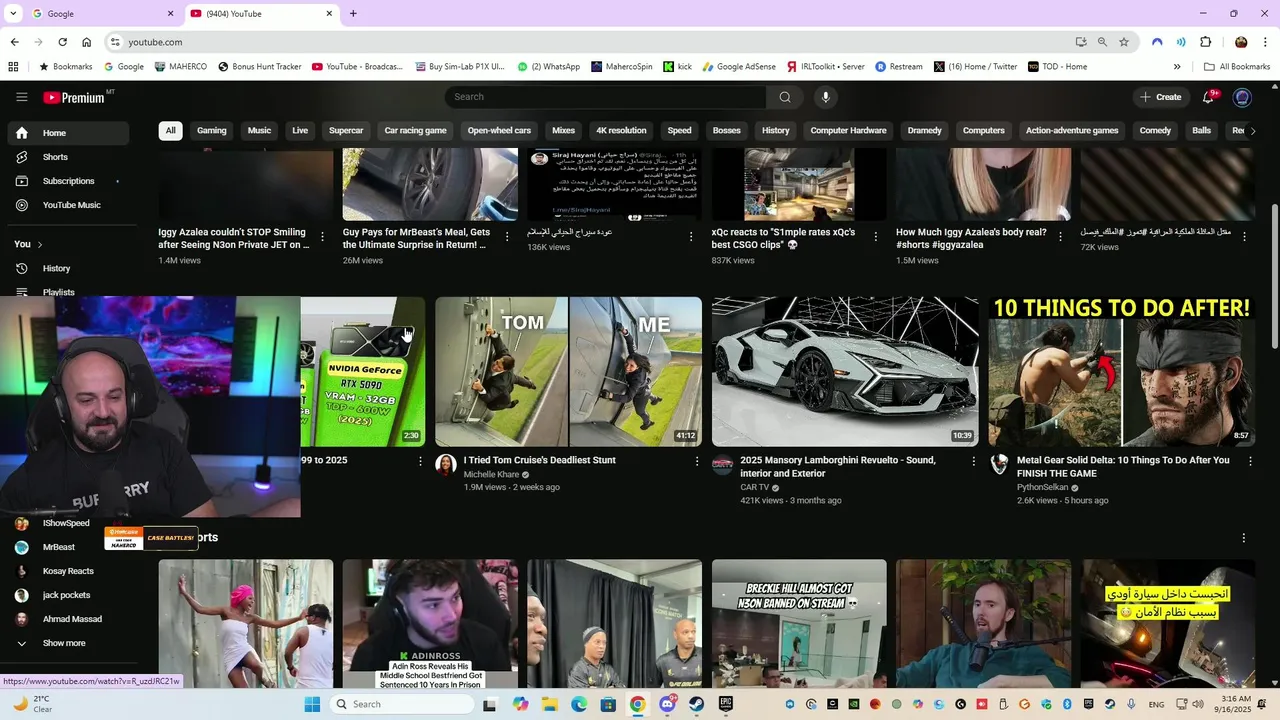Click the search magnifier button
Viewport: 1280px width, 720px height.
[x=785, y=97]
